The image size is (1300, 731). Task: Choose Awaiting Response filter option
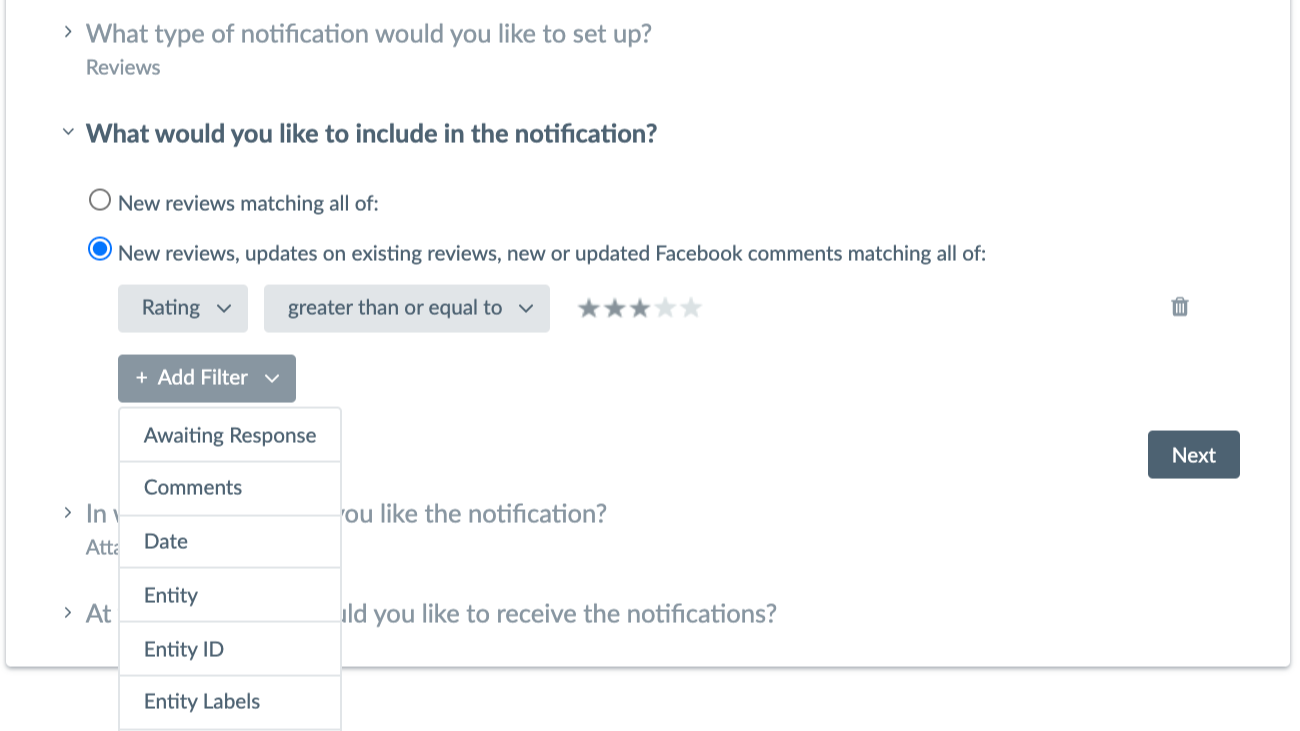click(230, 435)
